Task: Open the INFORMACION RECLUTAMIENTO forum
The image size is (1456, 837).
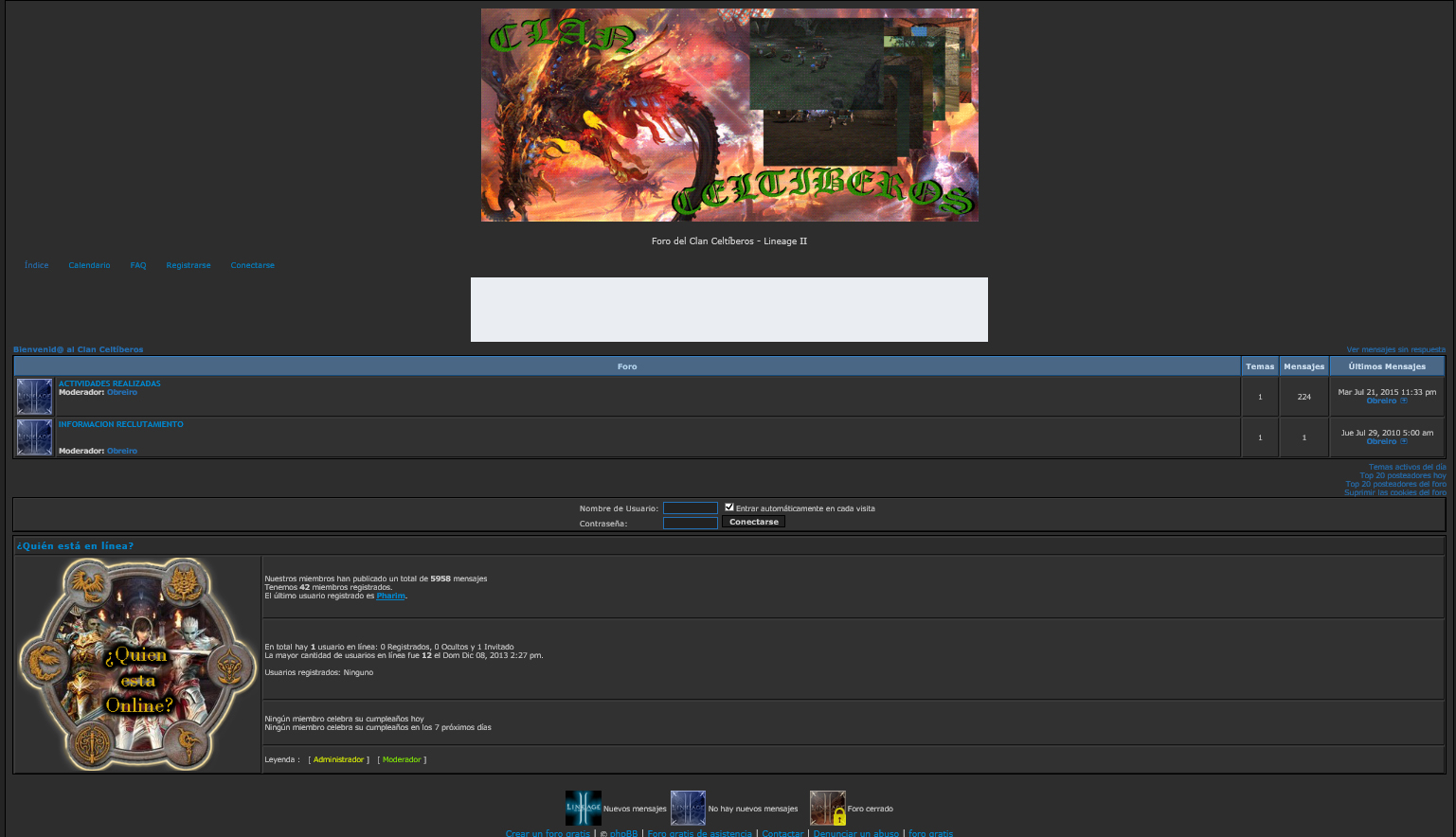Action: tap(121, 424)
